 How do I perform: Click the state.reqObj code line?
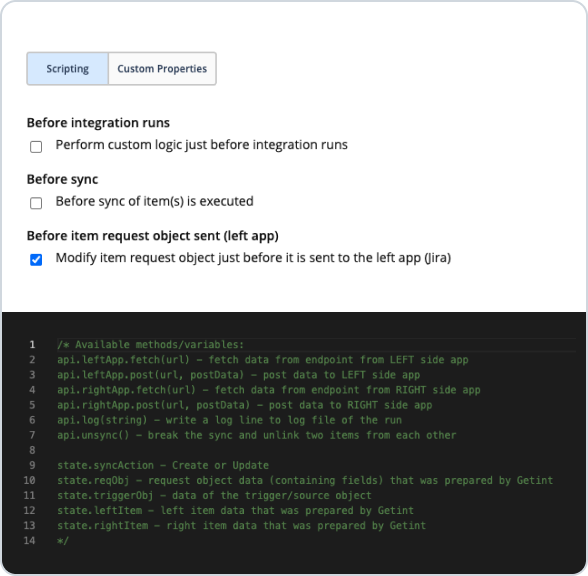305,480
